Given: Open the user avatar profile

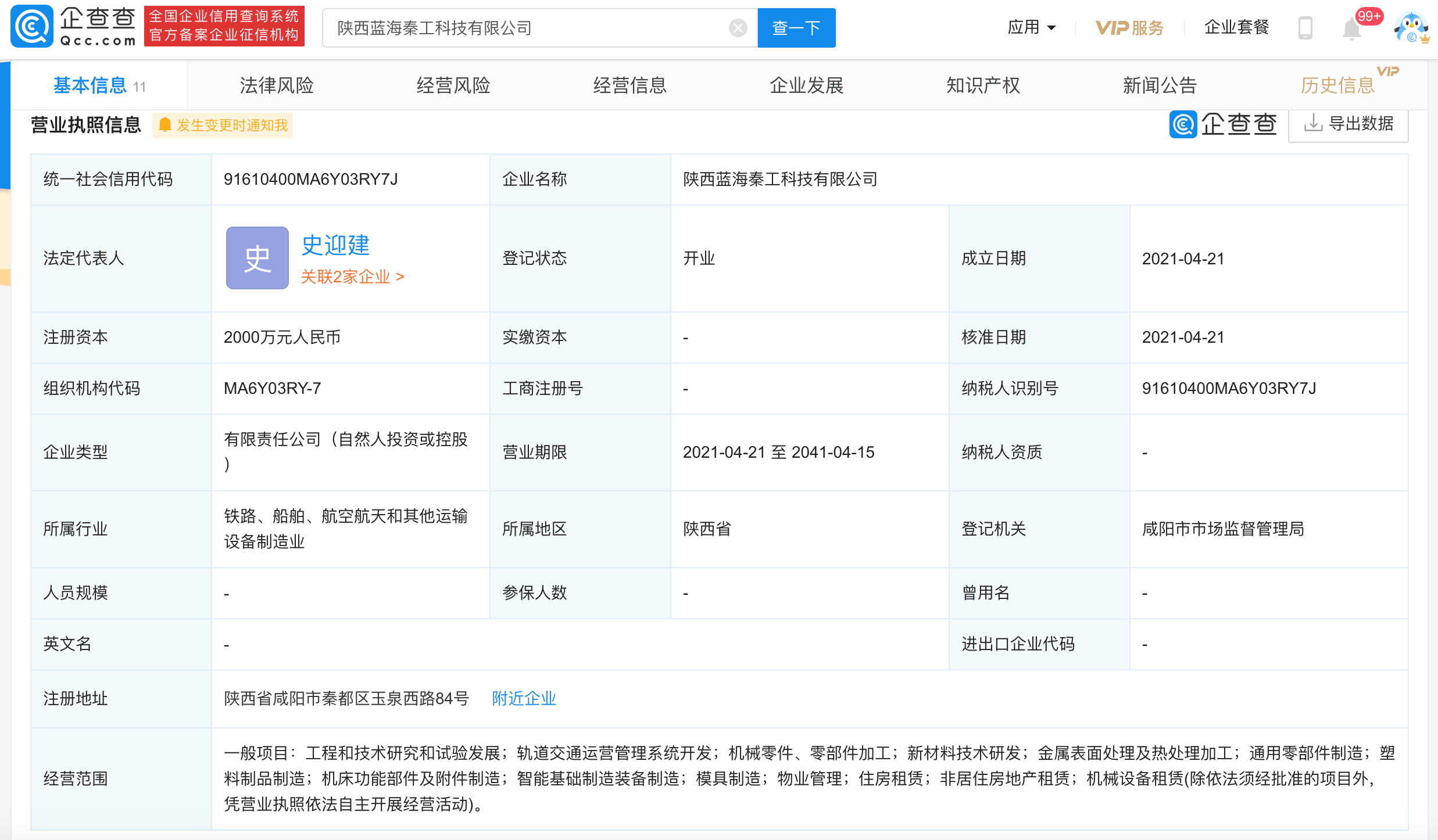Looking at the screenshot, I should pyautogui.click(x=1411, y=27).
